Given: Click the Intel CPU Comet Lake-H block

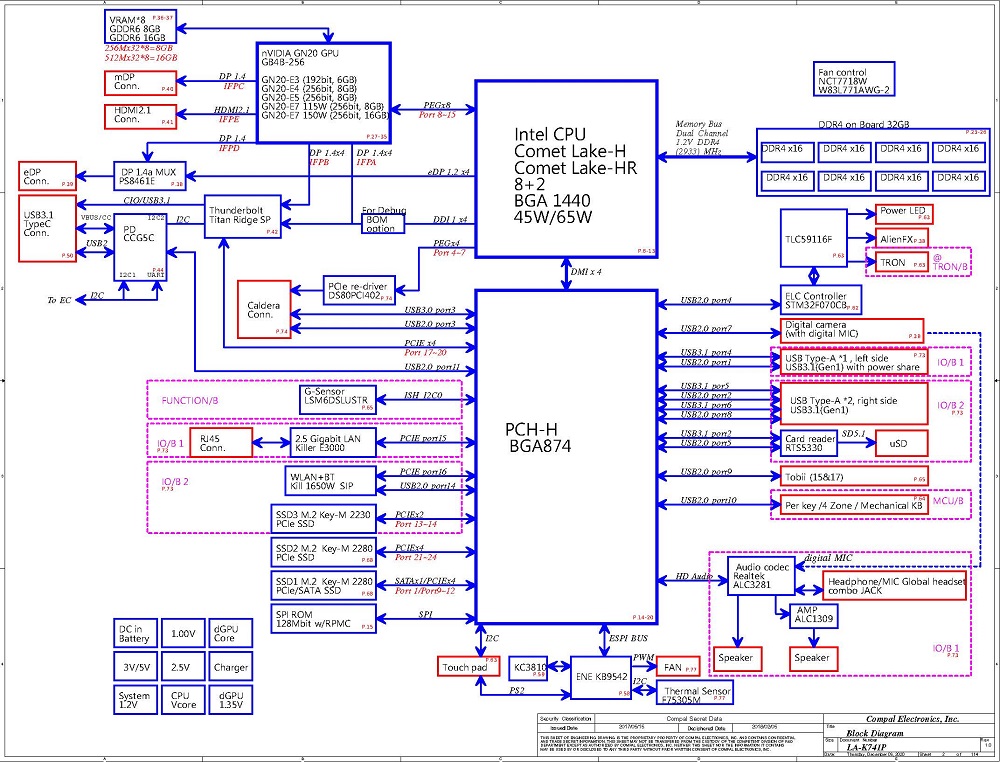Looking at the screenshot, I should [566, 169].
